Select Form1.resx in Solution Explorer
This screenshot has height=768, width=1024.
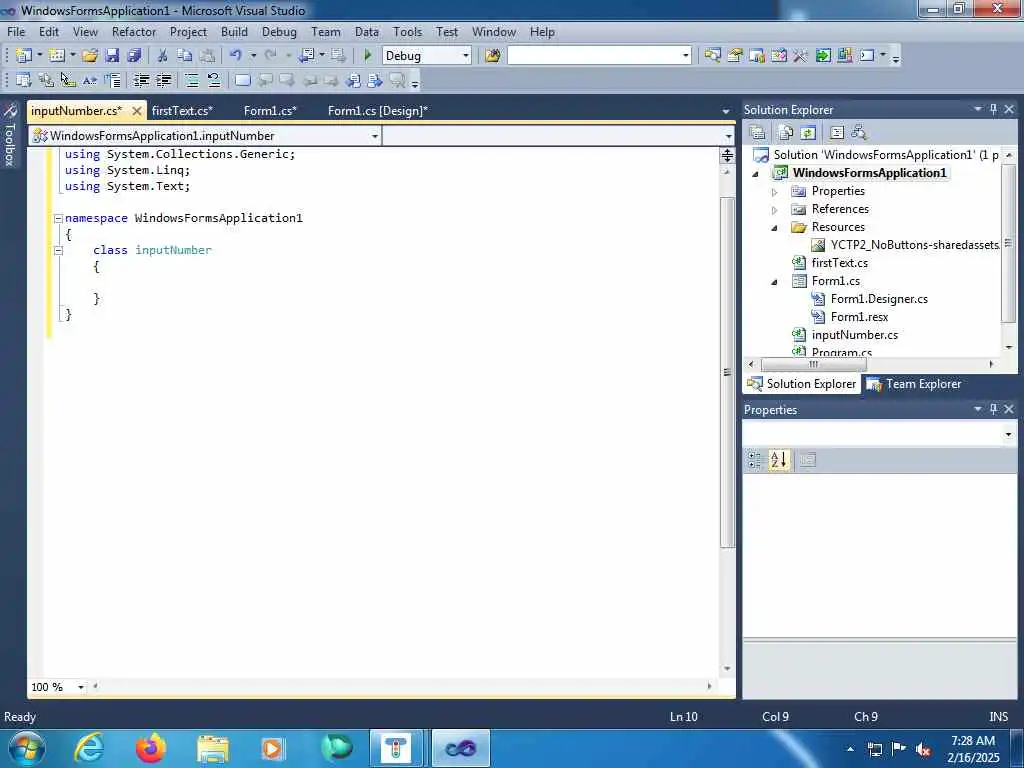coord(859,317)
